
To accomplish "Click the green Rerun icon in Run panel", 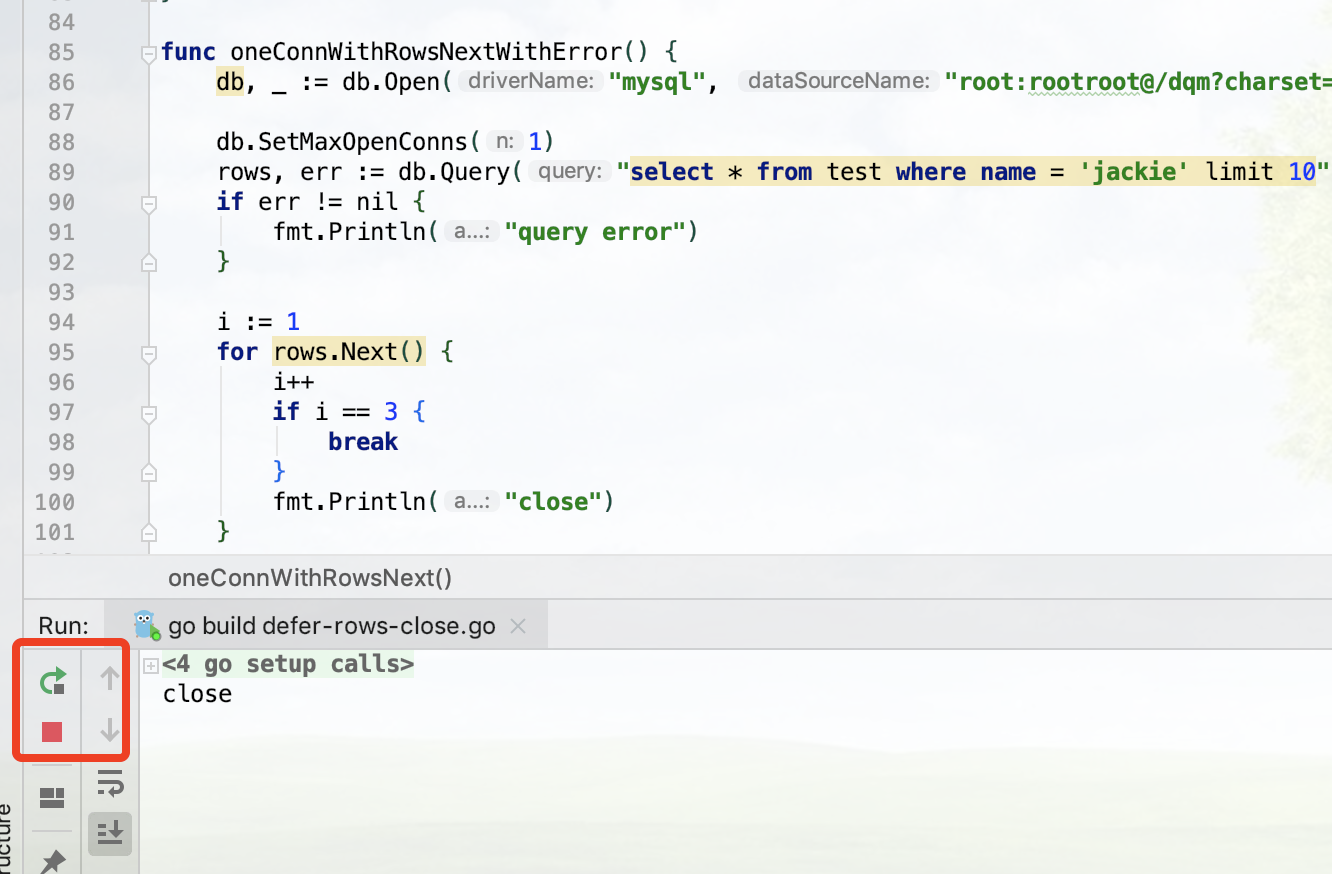I will (x=52, y=682).
